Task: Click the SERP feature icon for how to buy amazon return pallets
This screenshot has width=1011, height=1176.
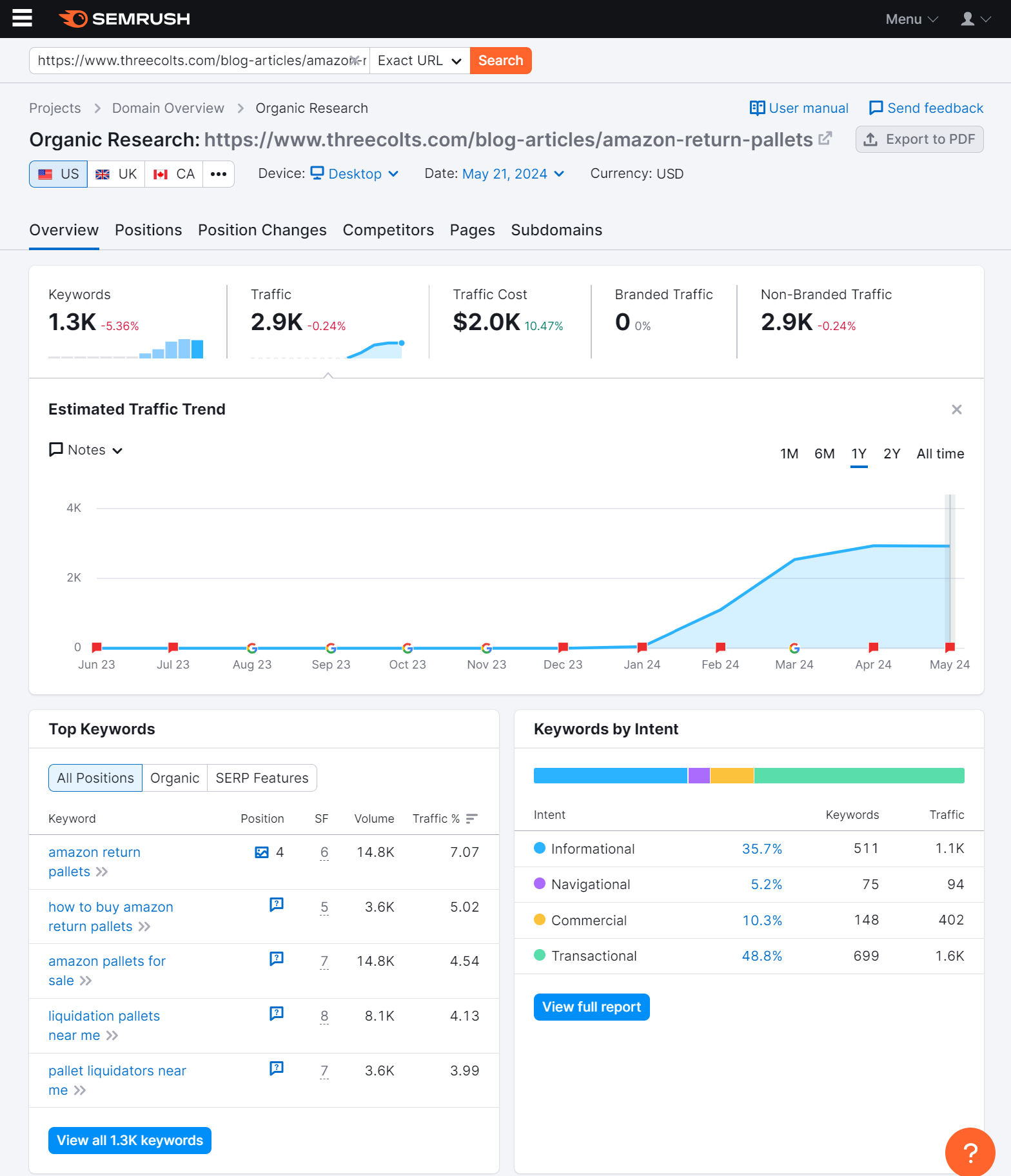Action: click(x=277, y=905)
